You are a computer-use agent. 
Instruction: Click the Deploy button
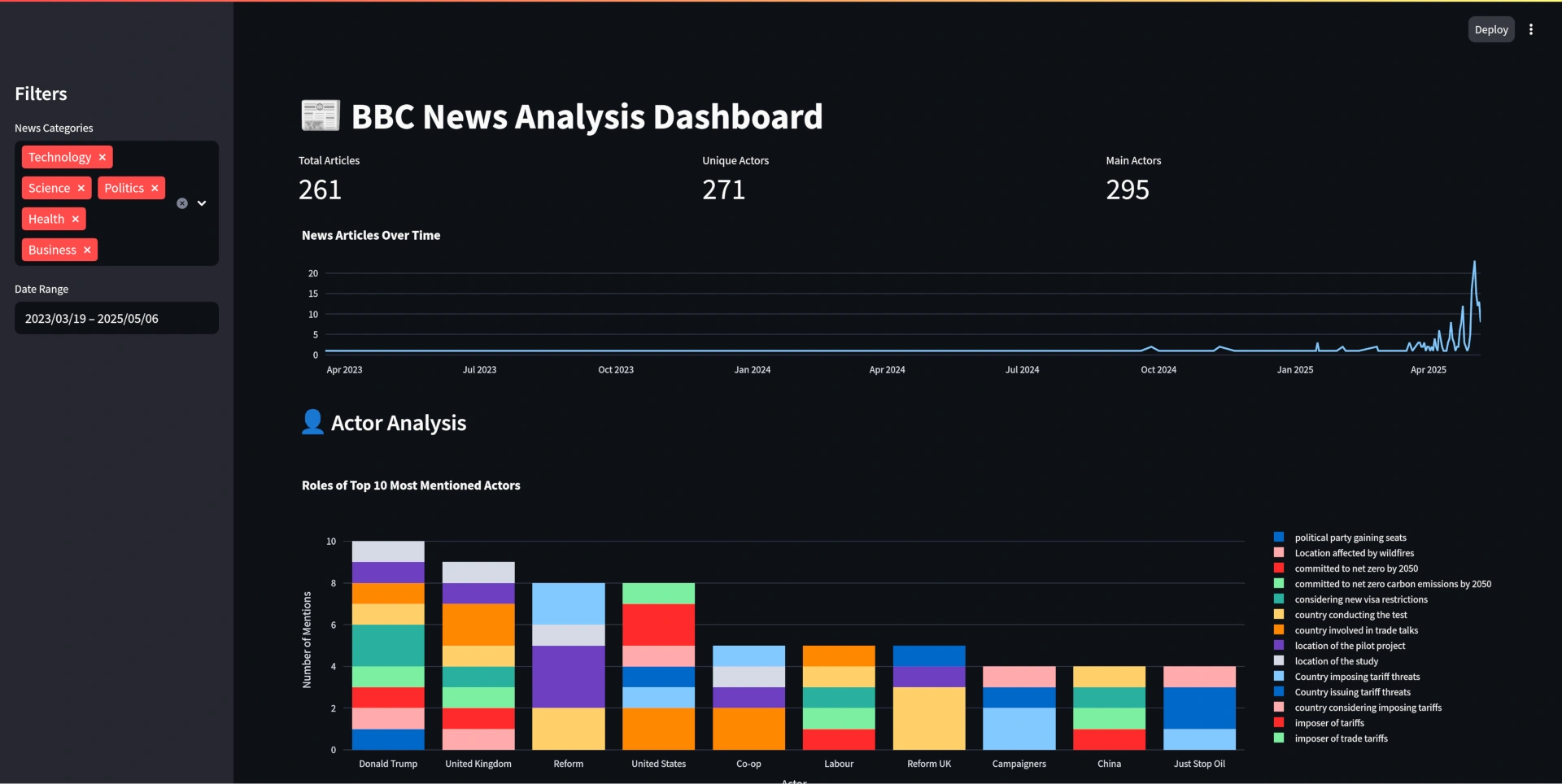point(1491,29)
